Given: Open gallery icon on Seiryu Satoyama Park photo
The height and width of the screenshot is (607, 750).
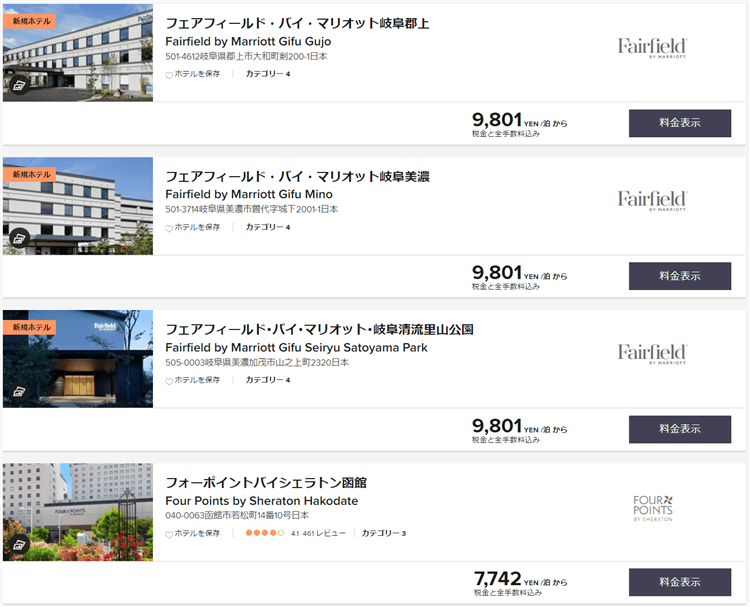Looking at the screenshot, I should tap(20, 391).
